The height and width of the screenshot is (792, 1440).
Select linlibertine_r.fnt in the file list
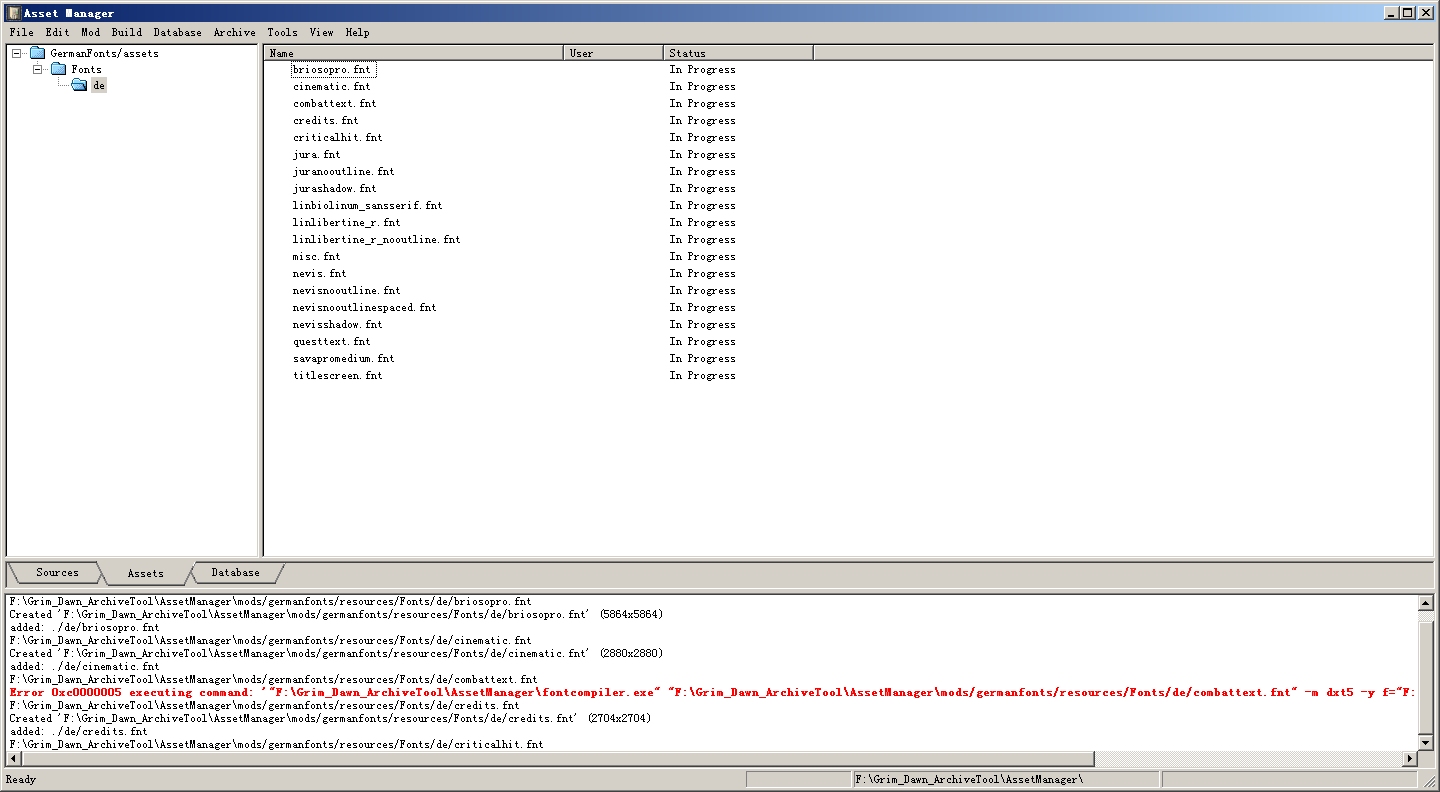click(346, 223)
